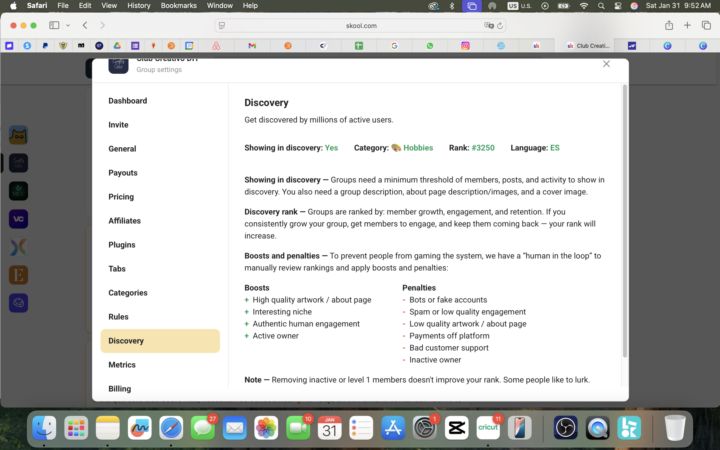Open the Metrics settings section
Screen dimensions: 720x450
[122, 365]
